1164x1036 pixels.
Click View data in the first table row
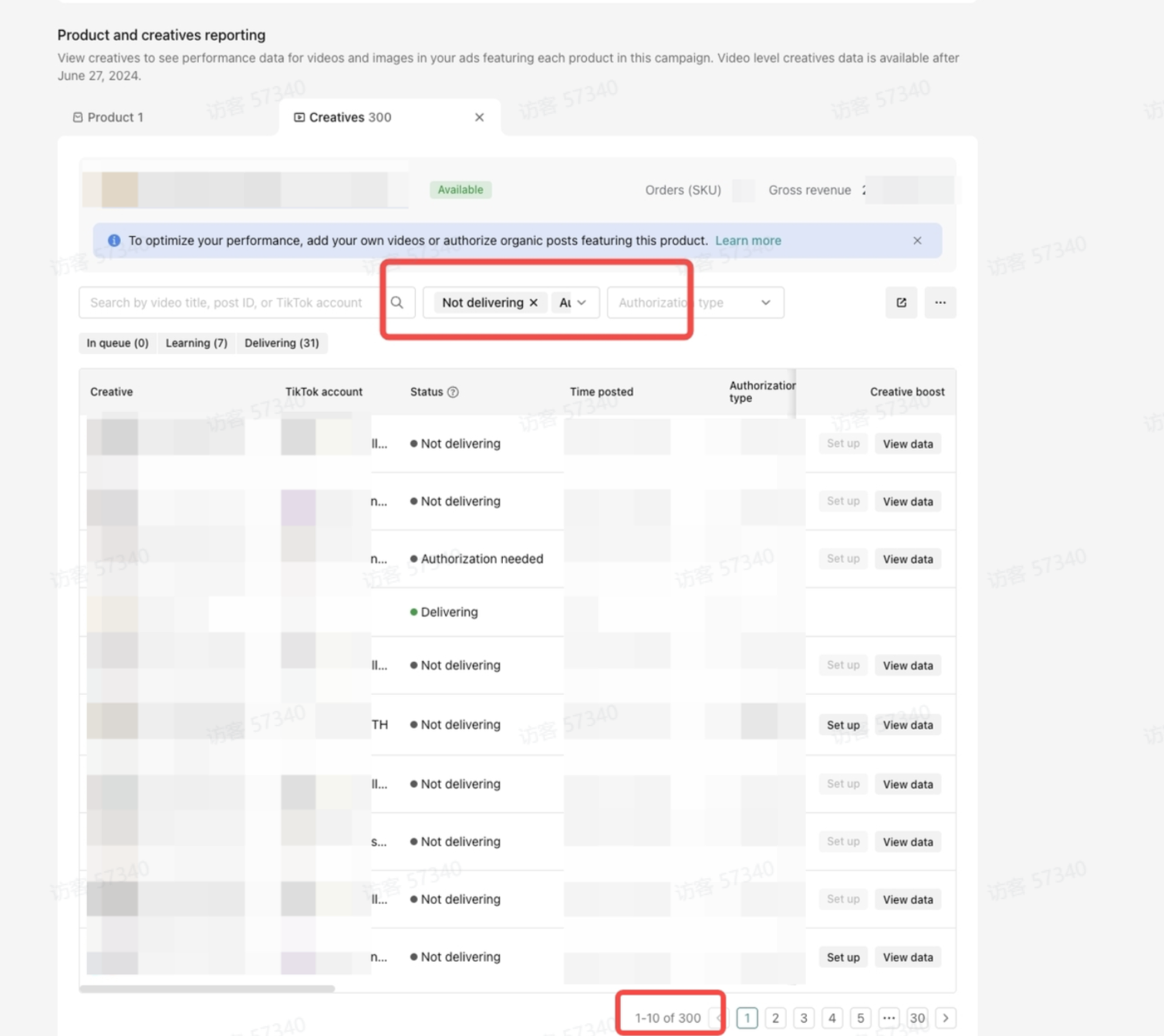click(908, 444)
